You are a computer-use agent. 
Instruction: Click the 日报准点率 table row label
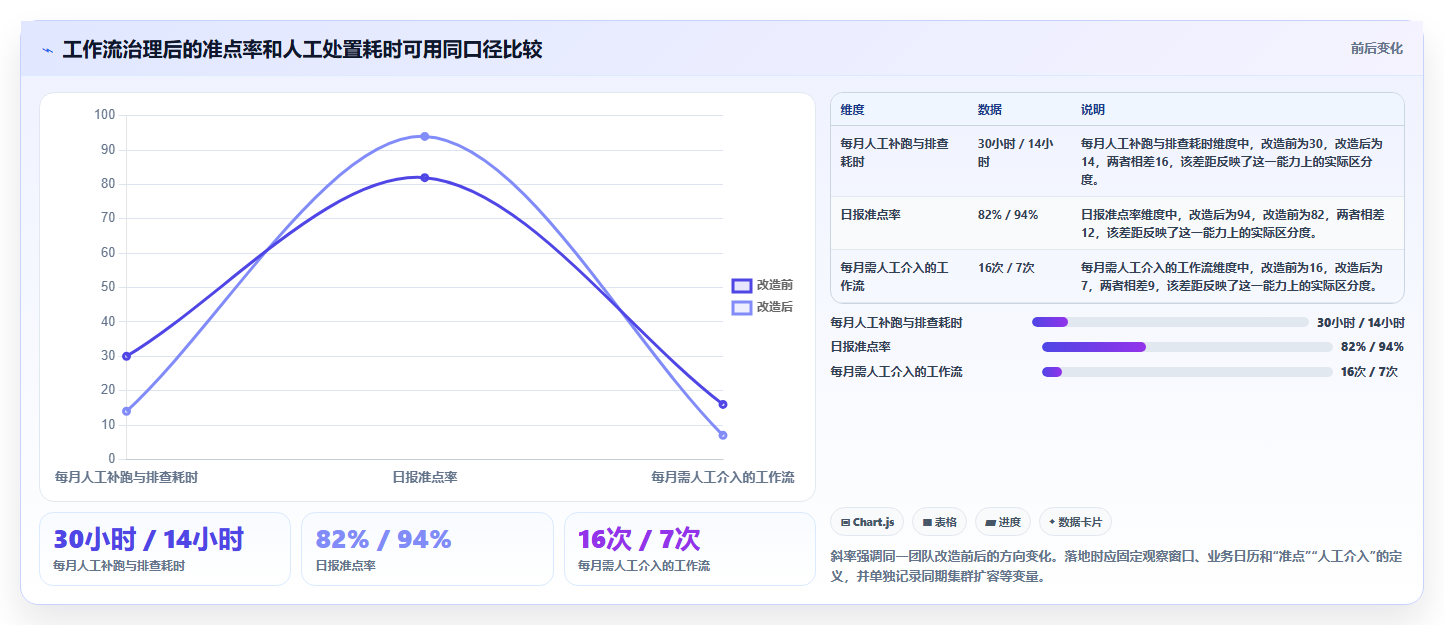click(x=871, y=215)
